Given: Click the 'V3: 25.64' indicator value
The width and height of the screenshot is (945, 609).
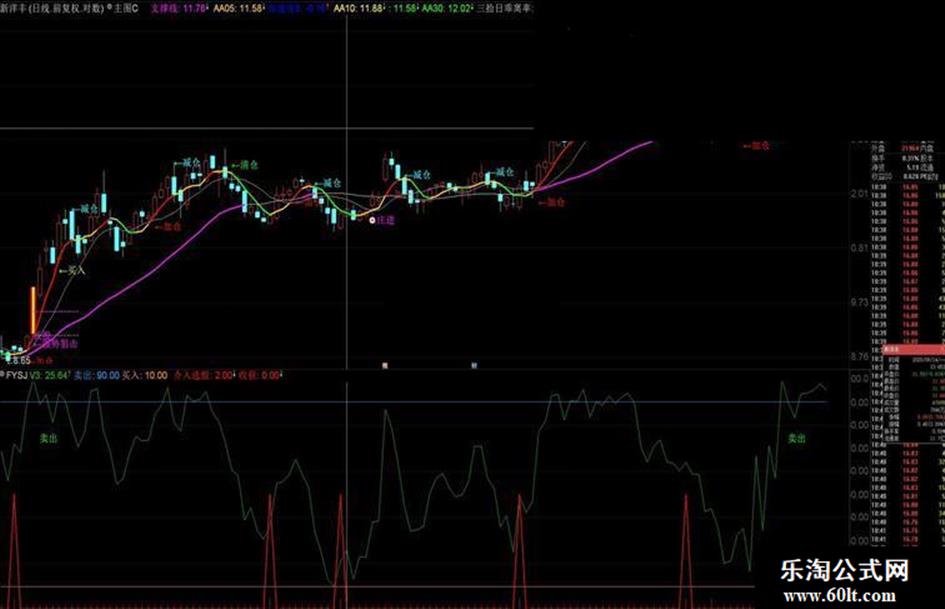Looking at the screenshot, I should click(50, 375).
